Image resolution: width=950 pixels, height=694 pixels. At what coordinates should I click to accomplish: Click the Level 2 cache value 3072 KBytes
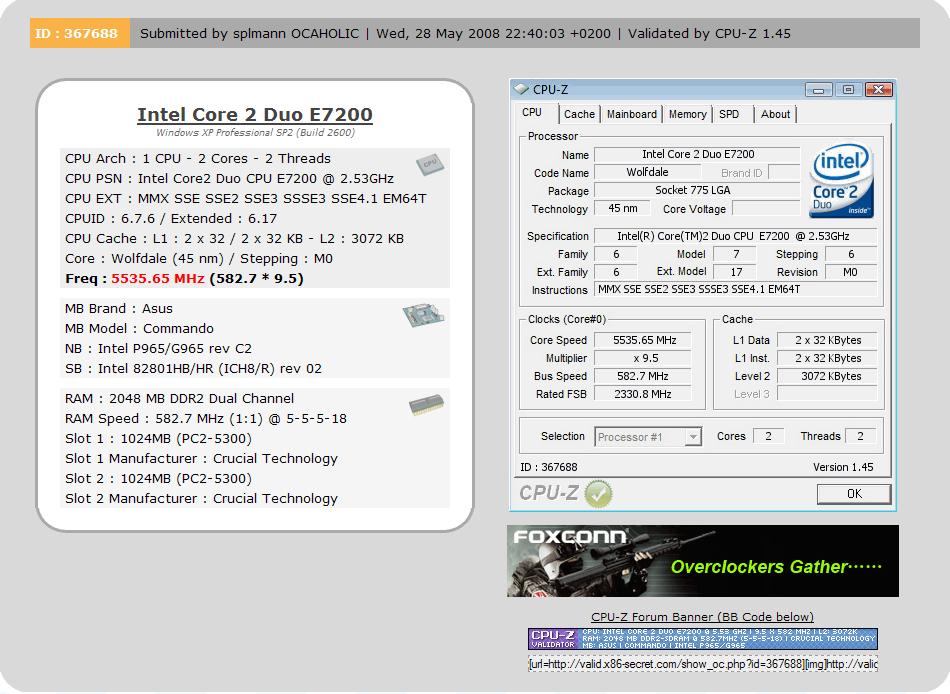828,376
